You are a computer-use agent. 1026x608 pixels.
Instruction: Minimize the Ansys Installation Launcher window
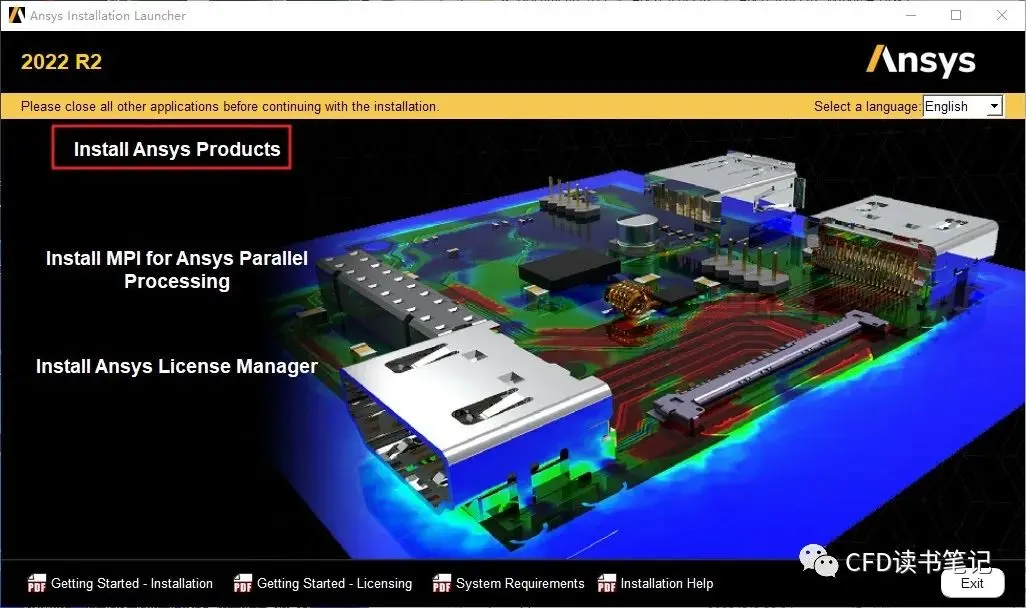click(x=911, y=15)
